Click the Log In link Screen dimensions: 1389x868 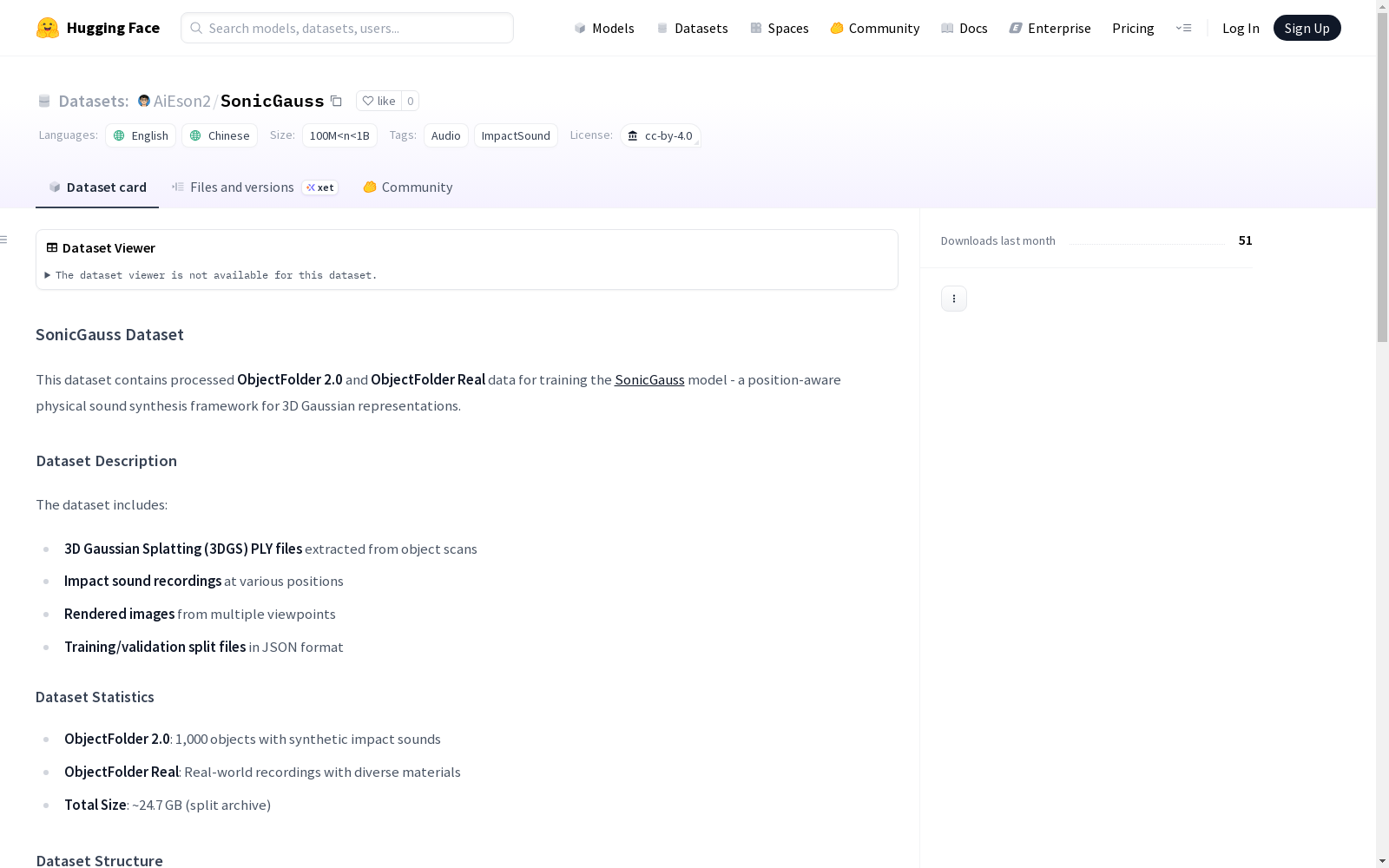tap(1241, 28)
